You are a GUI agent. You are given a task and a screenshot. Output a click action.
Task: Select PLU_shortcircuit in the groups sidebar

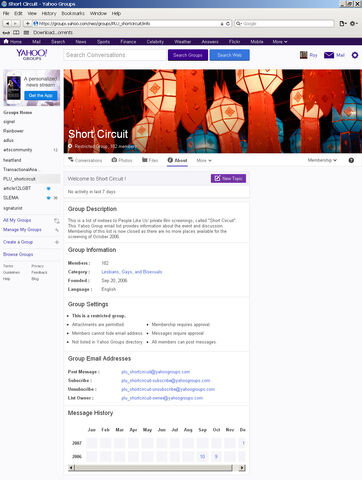pyautogui.click(x=19, y=179)
